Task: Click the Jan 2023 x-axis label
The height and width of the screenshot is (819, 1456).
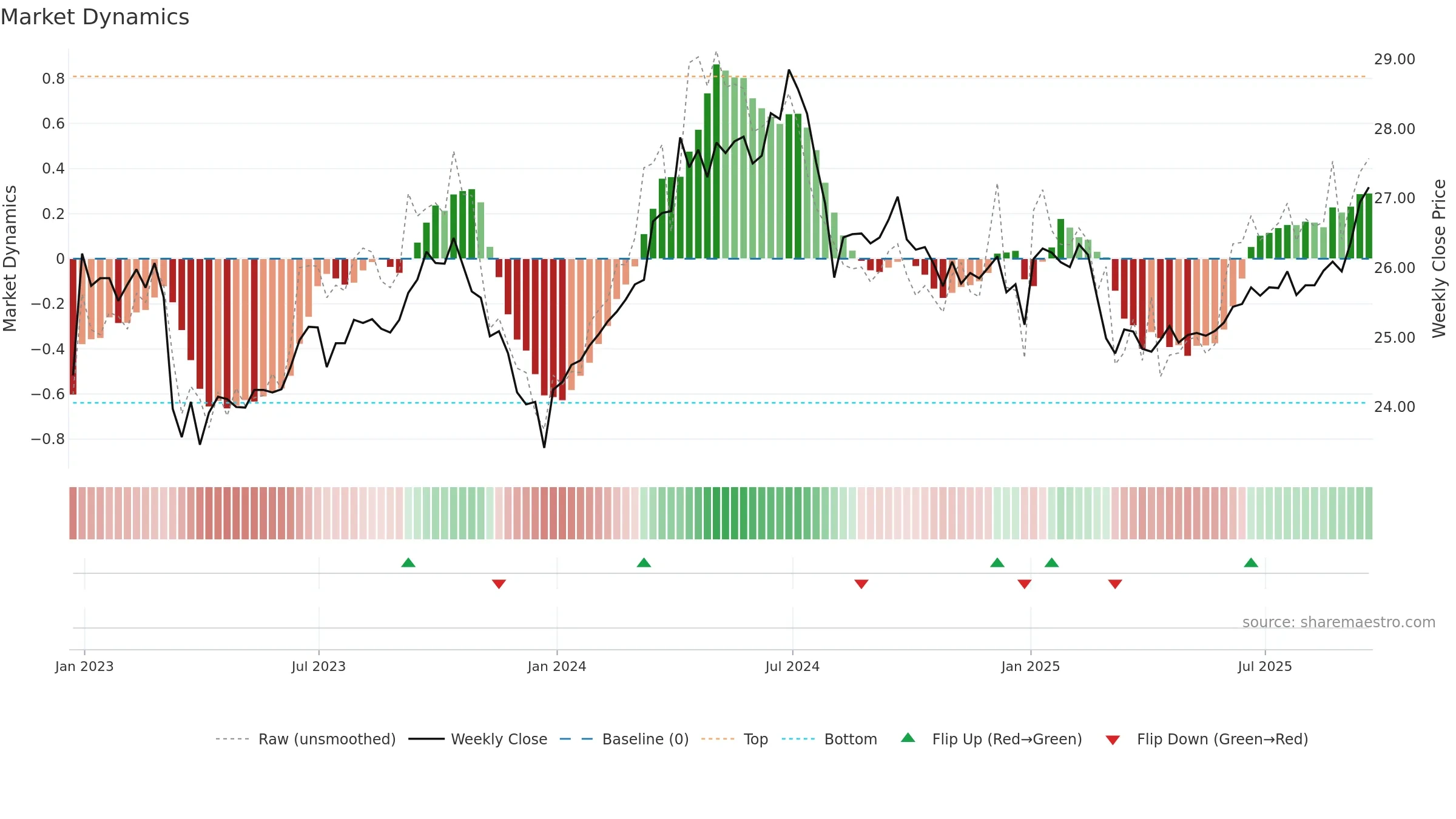Action: (84, 666)
